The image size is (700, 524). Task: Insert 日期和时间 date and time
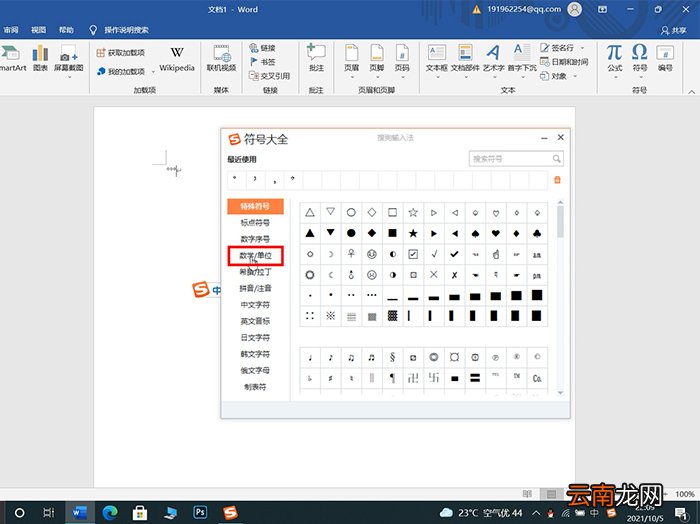(x=564, y=62)
